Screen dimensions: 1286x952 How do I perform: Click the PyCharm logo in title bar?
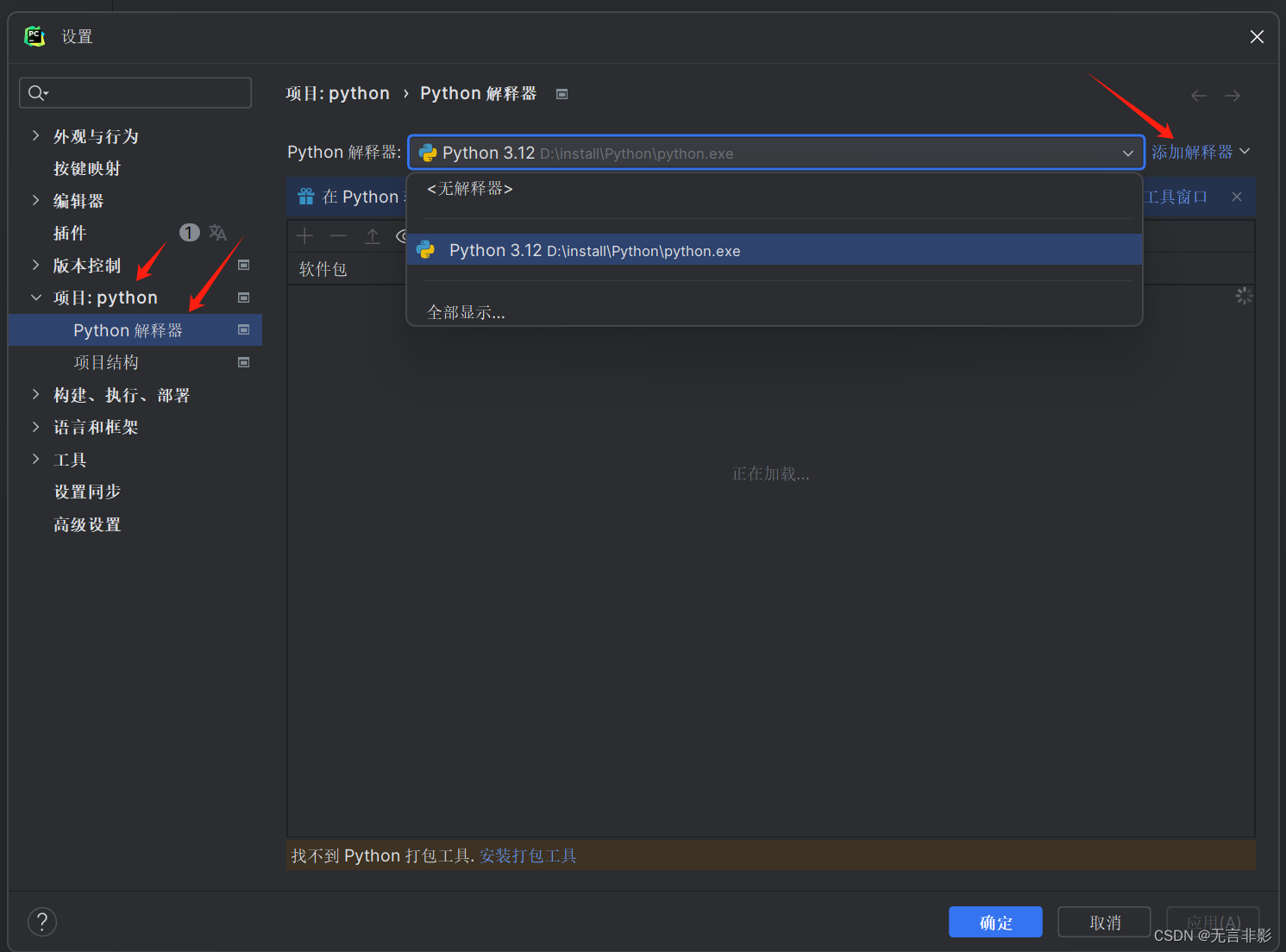click(x=35, y=36)
